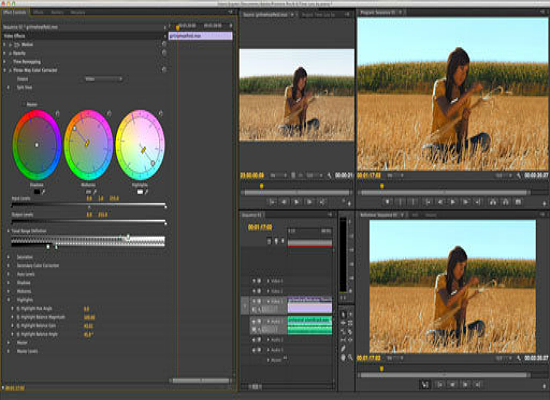Click the white Highlights color swatch
Image resolution: width=550 pixels, height=400 pixels.
[x=140, y=192]
